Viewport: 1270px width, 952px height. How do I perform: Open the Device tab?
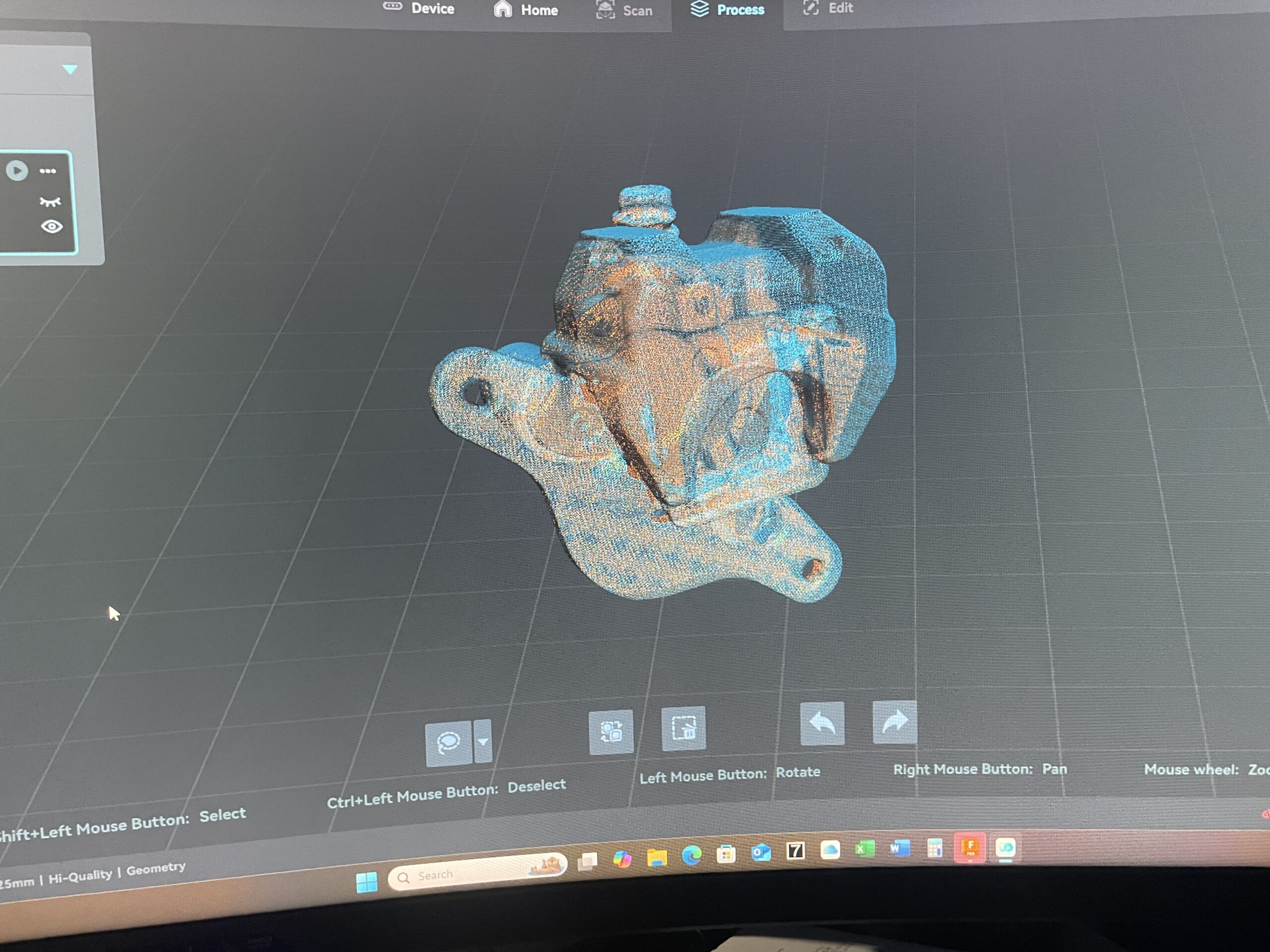pyautogui.click(x=419, y=8)
